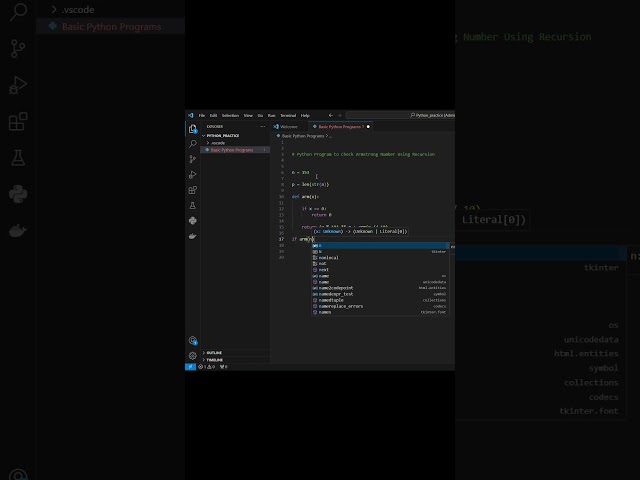Click the 'def arm(x):' code line
Viewport: 640px width, 480px height.
click(305, 197)
